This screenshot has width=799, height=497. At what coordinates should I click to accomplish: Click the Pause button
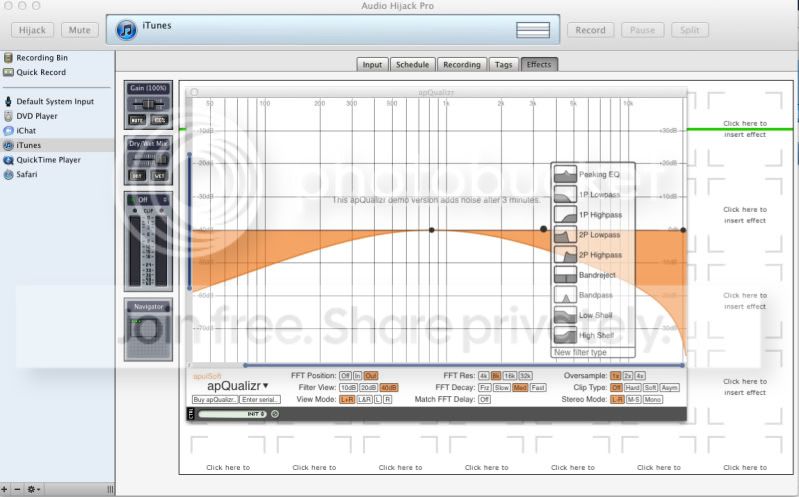coord(643,30)
